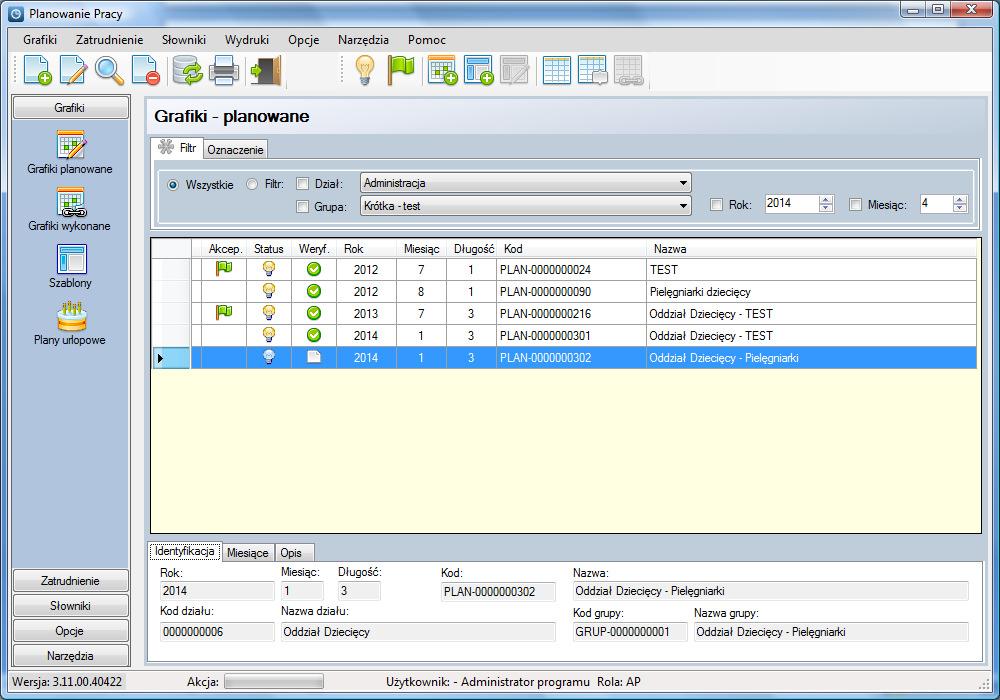1000x700 pixels.
Task: Click verification checkmark in PLAN-0000000301 row
Action: click(x=314, y=335)
